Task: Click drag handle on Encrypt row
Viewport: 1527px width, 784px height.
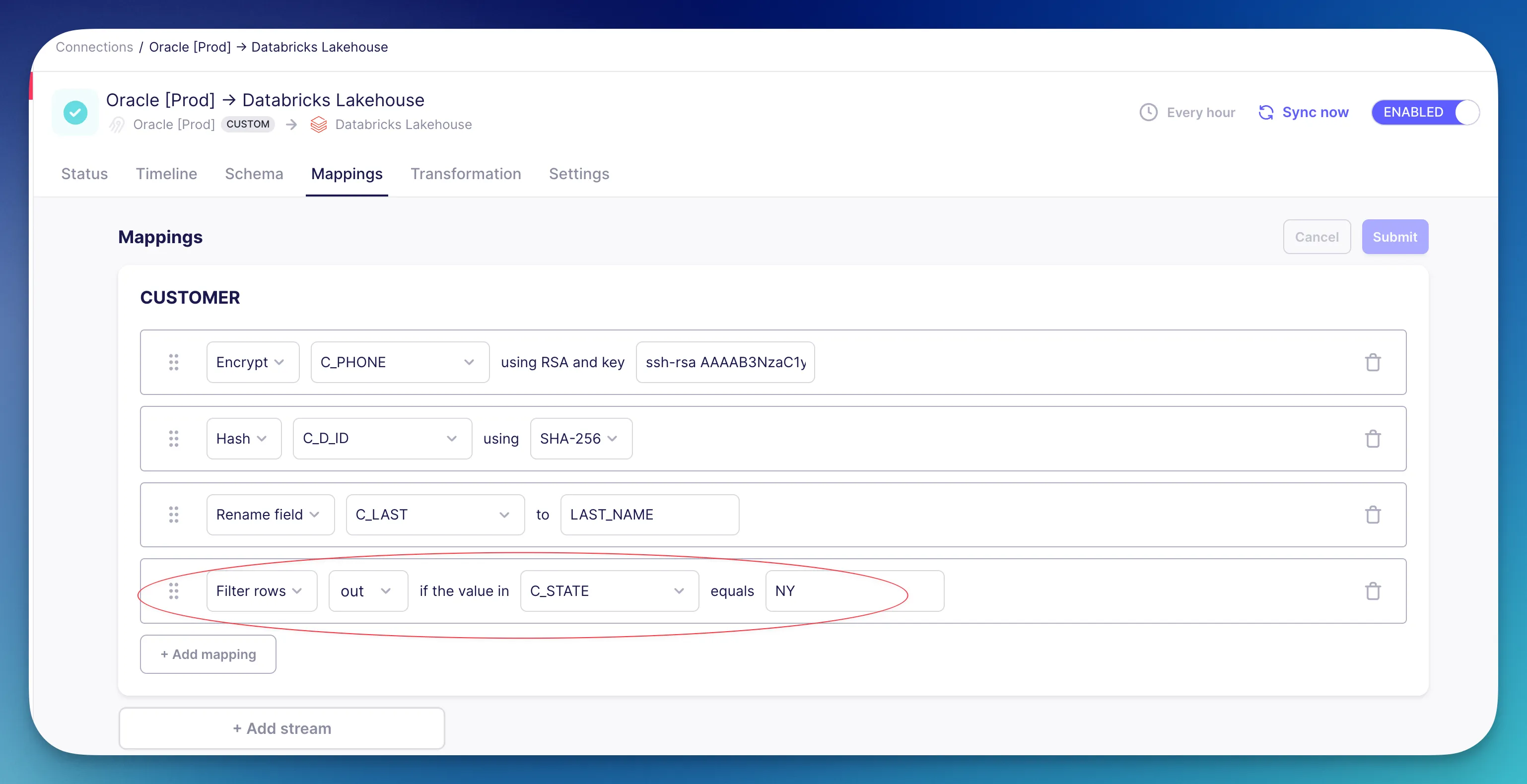Action: coord(173,362)
